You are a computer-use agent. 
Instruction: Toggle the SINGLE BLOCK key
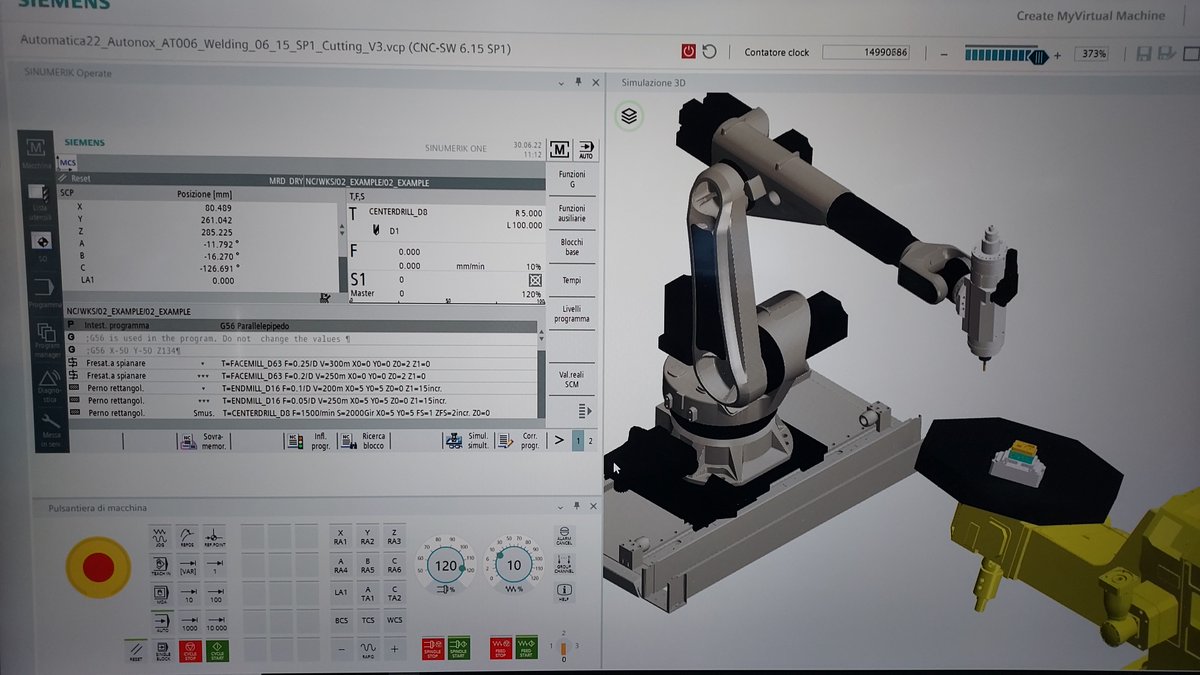click(161, 650)
